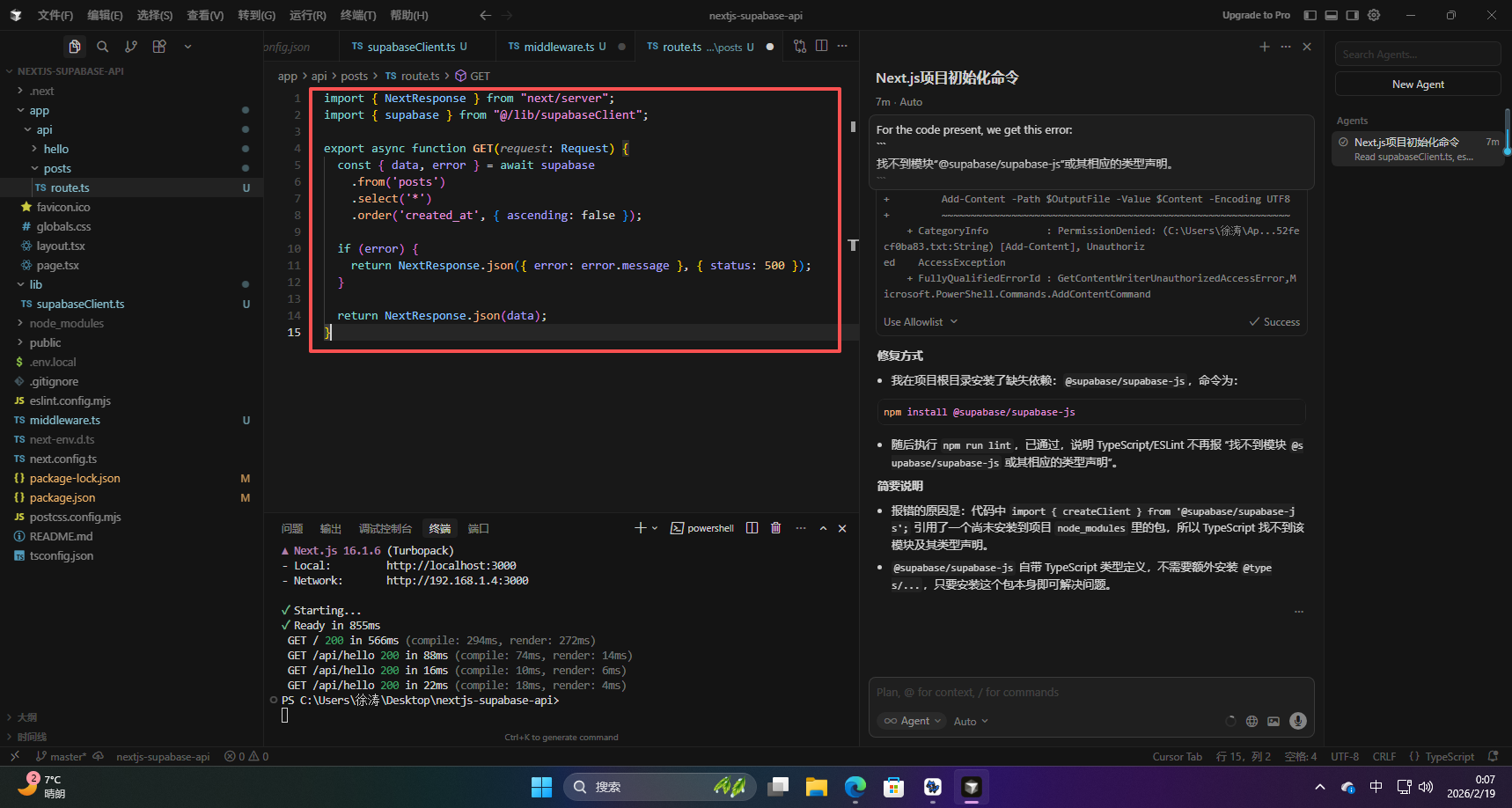This screenshot has width=1512, height=808.
Task: Change the TypeScript language mode status
Action: [1449, 756]
